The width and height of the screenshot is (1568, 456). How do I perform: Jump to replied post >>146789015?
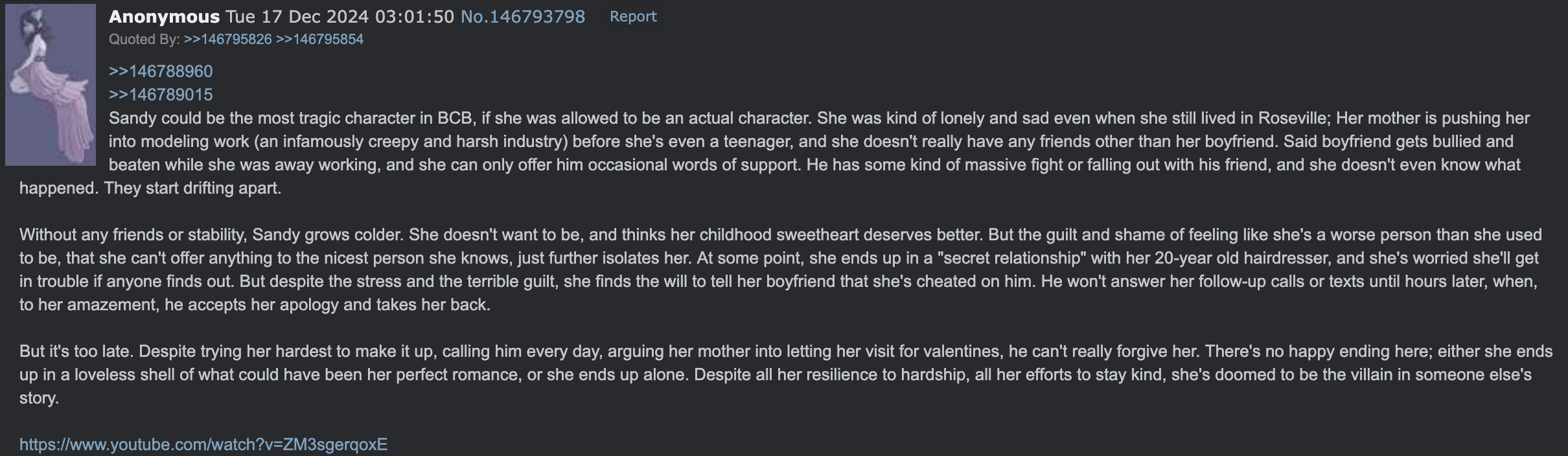(x=161, y=95)
